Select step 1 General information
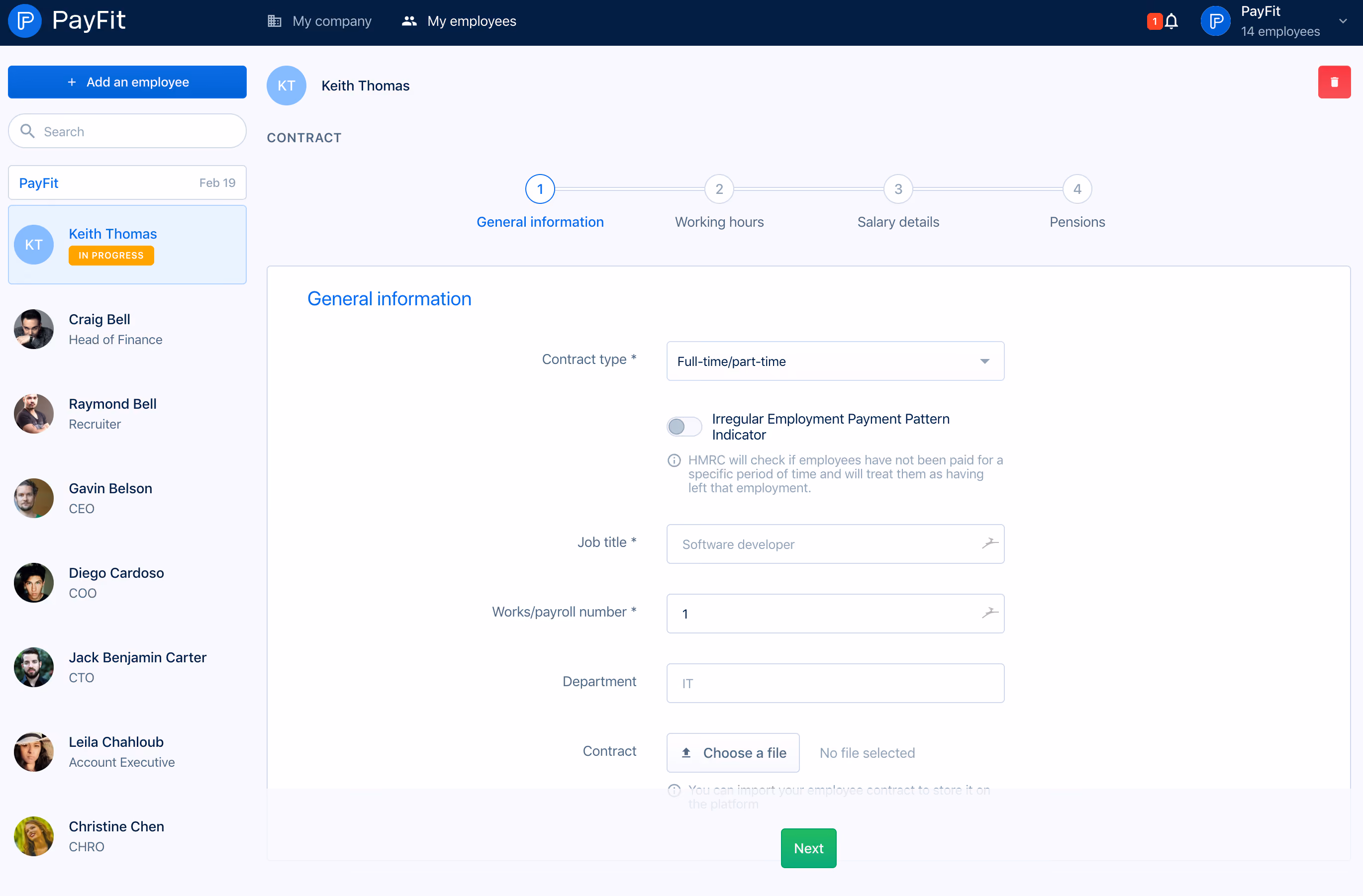This screenshot has height=896, width=1363. coord(540,202)
